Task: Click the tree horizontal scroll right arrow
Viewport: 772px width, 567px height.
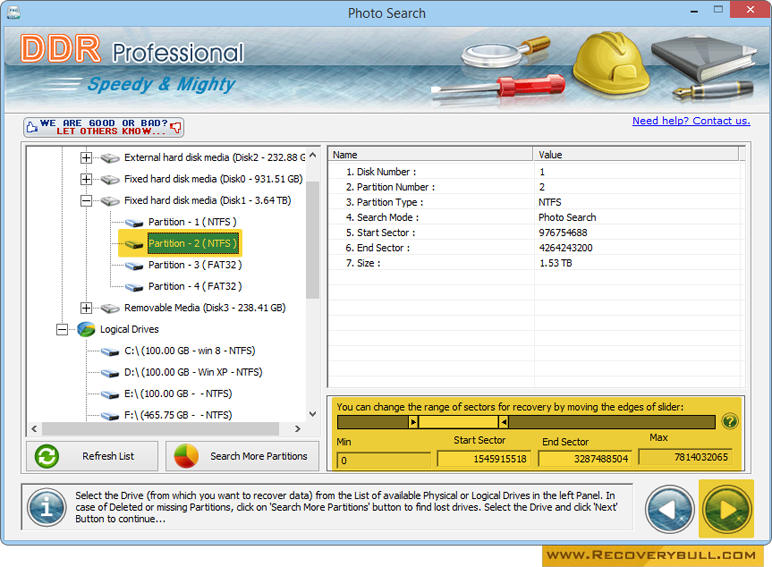Action: point(297,429)
